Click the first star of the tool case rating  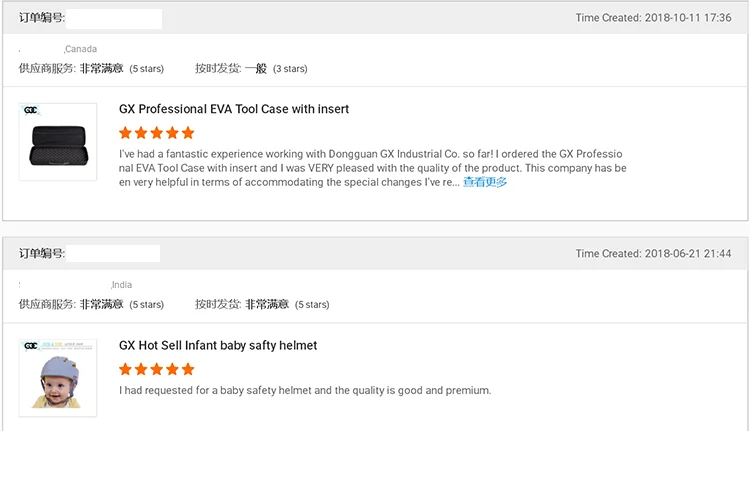pos(126,133)
